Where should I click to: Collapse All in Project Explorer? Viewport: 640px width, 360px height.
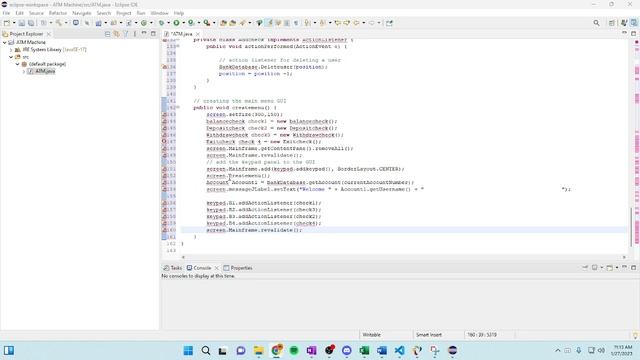pos(107,34)
